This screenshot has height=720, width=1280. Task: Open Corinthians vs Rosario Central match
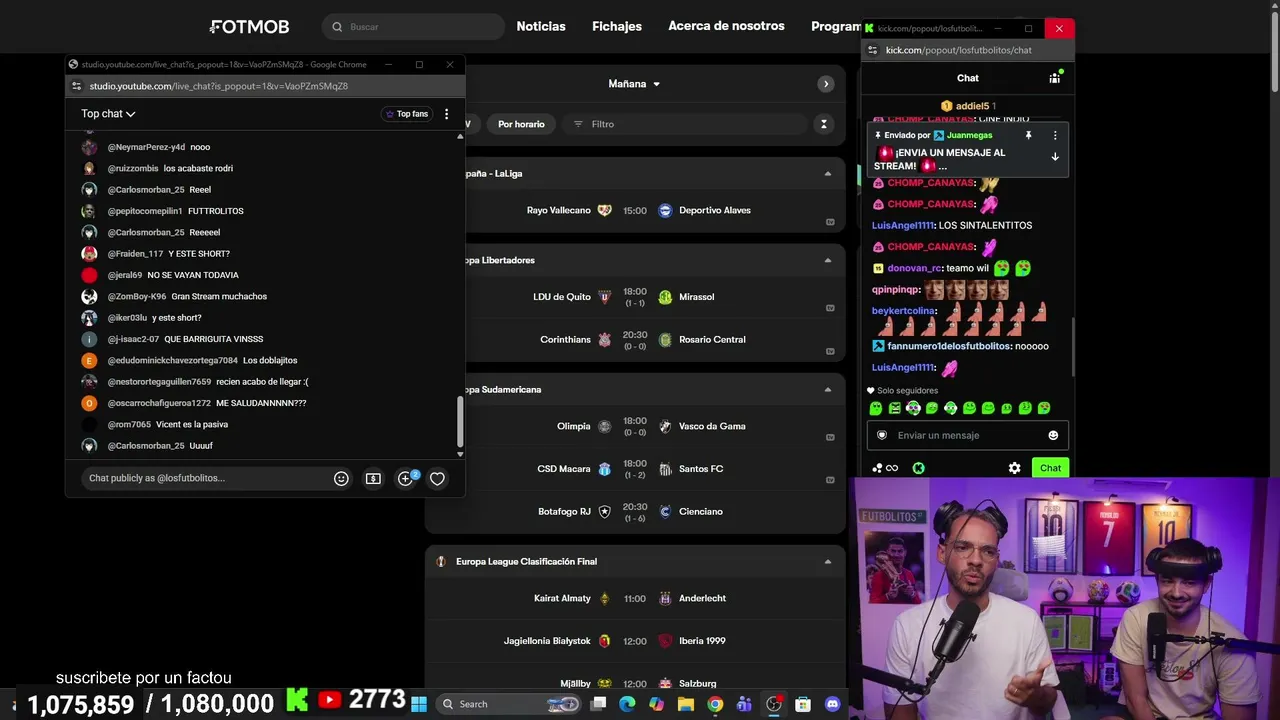coord(636,340)
